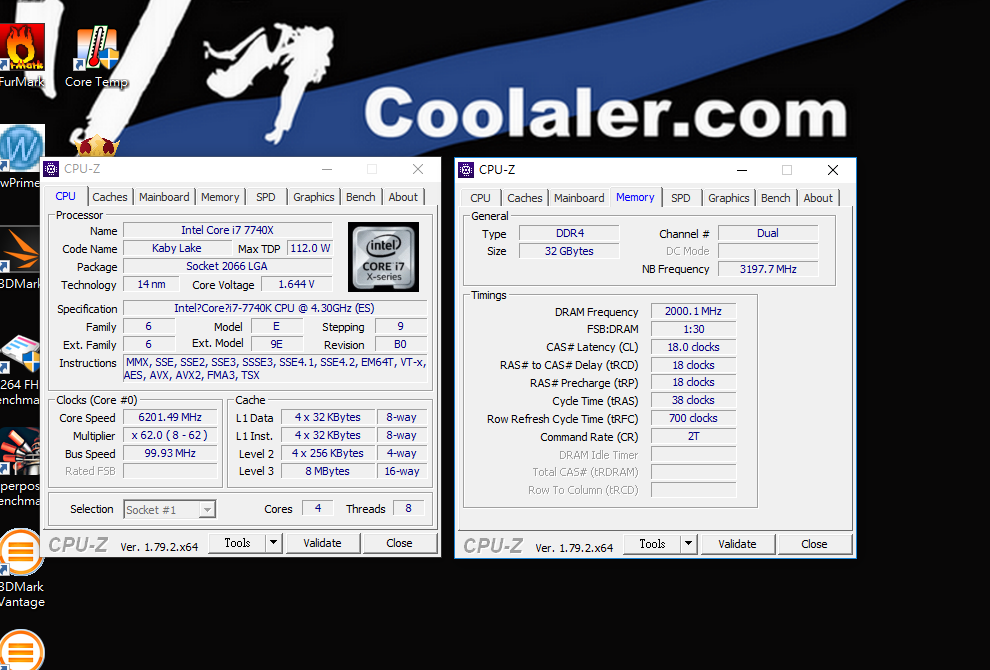
Task: Click the Instructions list starting with 'MMX, SSE'
Action: pos(275,369)
